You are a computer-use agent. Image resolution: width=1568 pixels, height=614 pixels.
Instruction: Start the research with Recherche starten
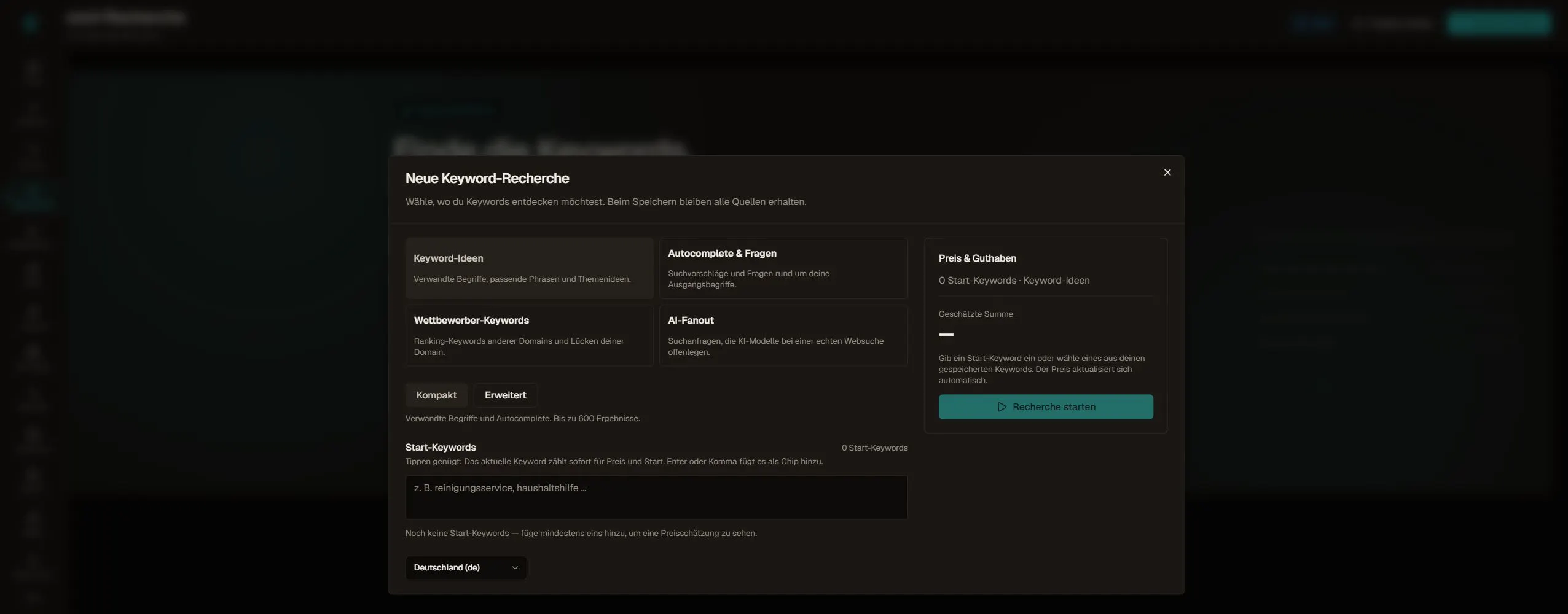click(1046, 407)
